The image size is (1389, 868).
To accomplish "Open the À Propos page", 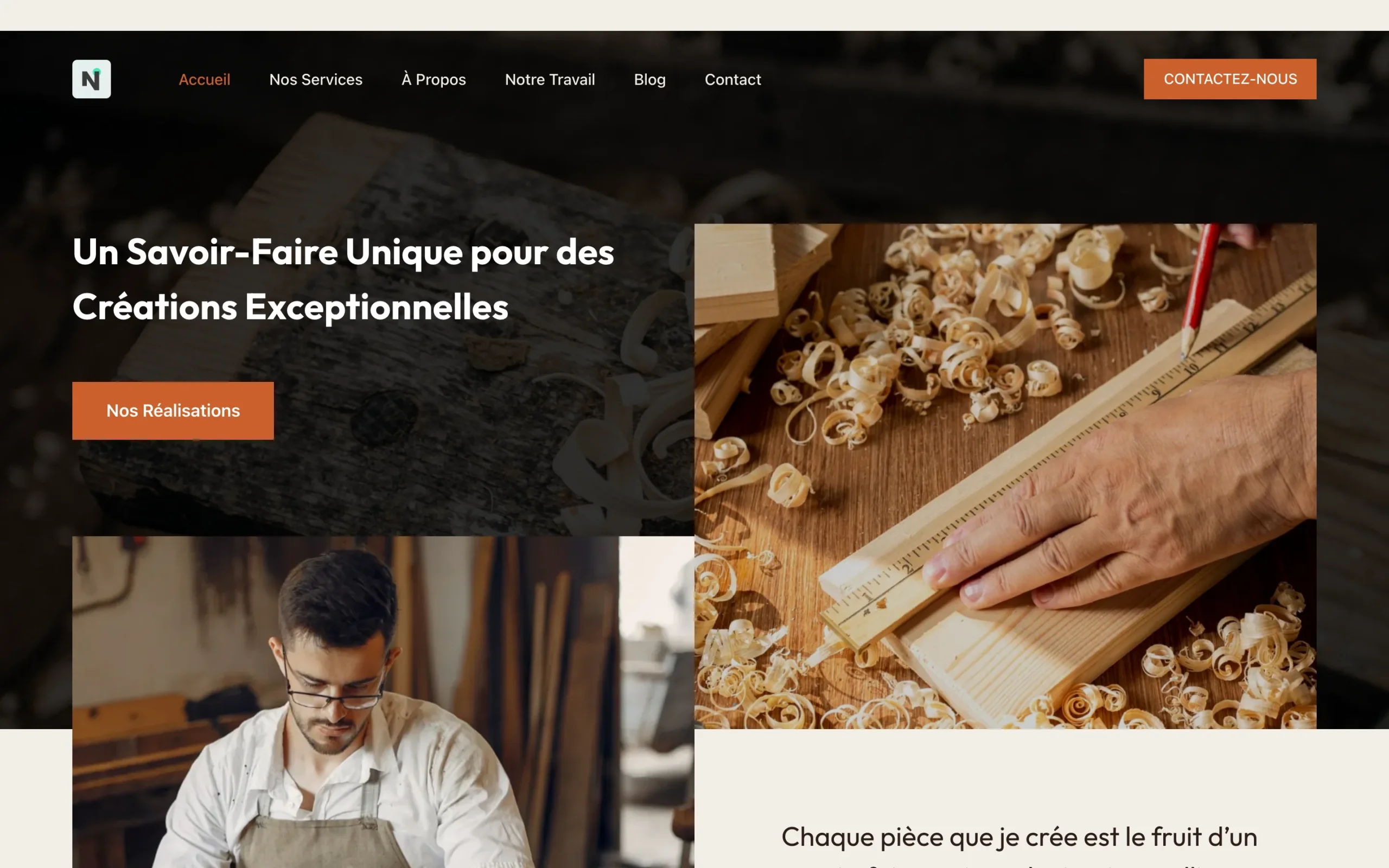I will pos(434,79).
